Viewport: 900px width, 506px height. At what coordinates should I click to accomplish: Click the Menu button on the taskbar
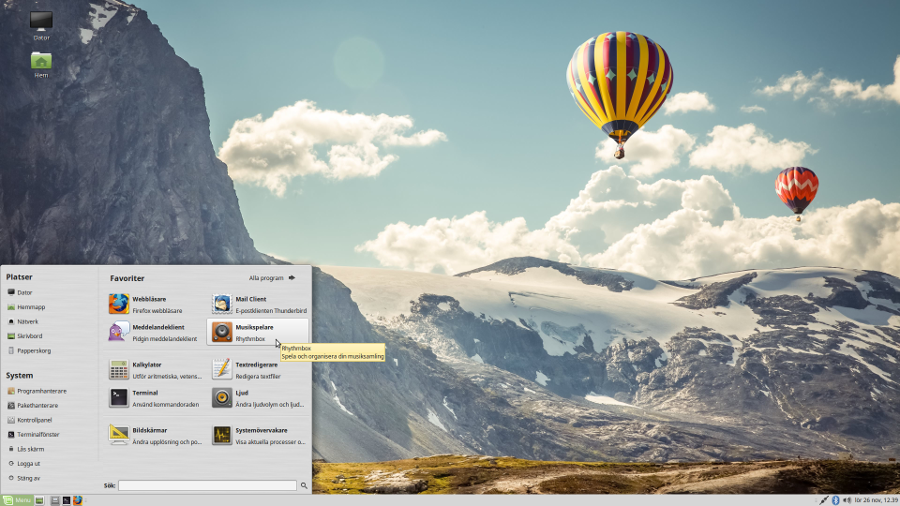tap(16, 500)
